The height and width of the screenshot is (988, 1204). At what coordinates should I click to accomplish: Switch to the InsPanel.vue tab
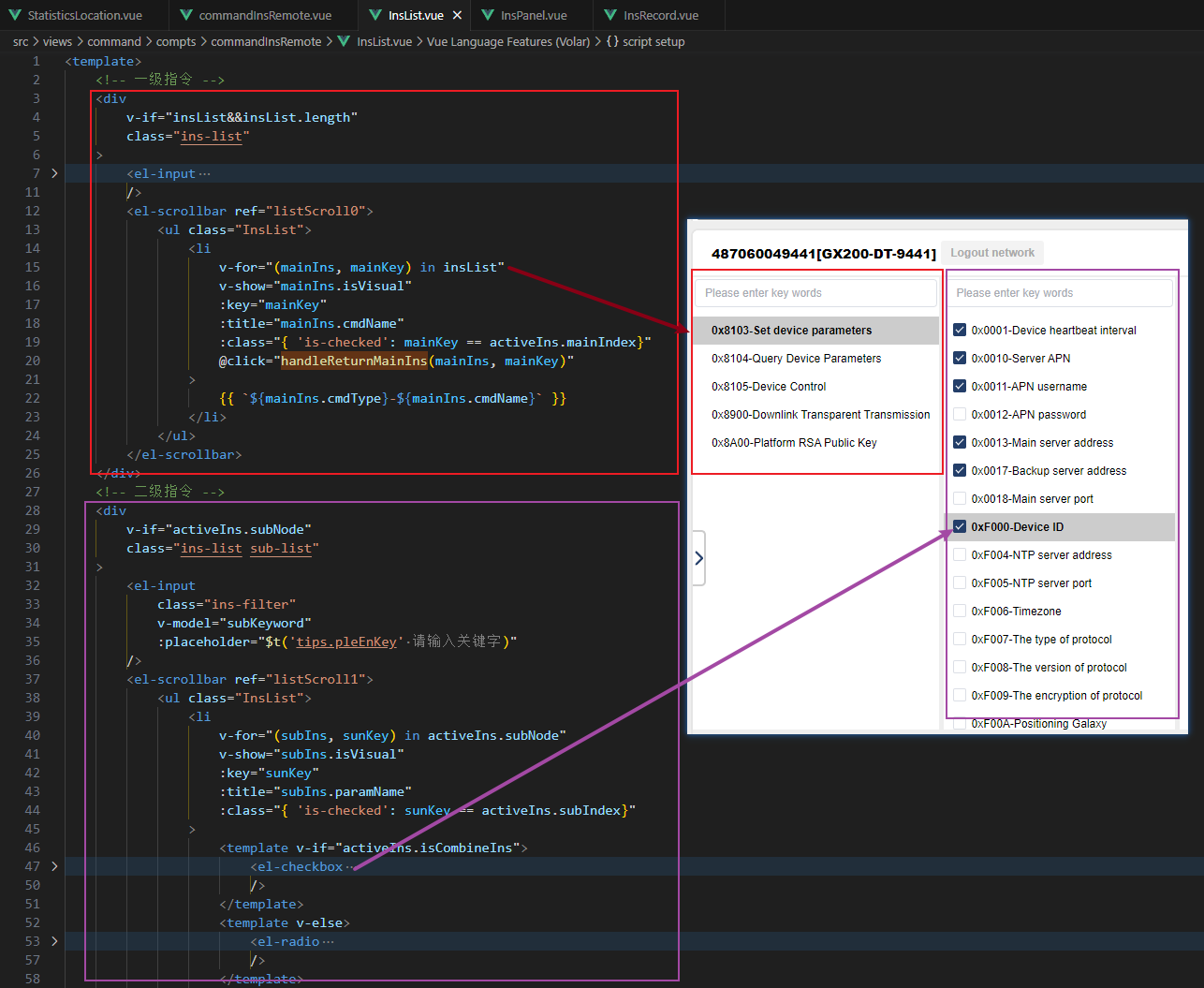(x=533, y=15)
